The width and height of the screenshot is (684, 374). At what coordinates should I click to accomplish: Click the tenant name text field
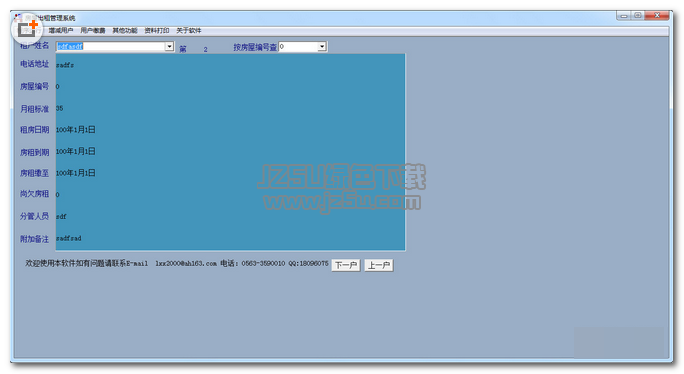tap(110, 46)
